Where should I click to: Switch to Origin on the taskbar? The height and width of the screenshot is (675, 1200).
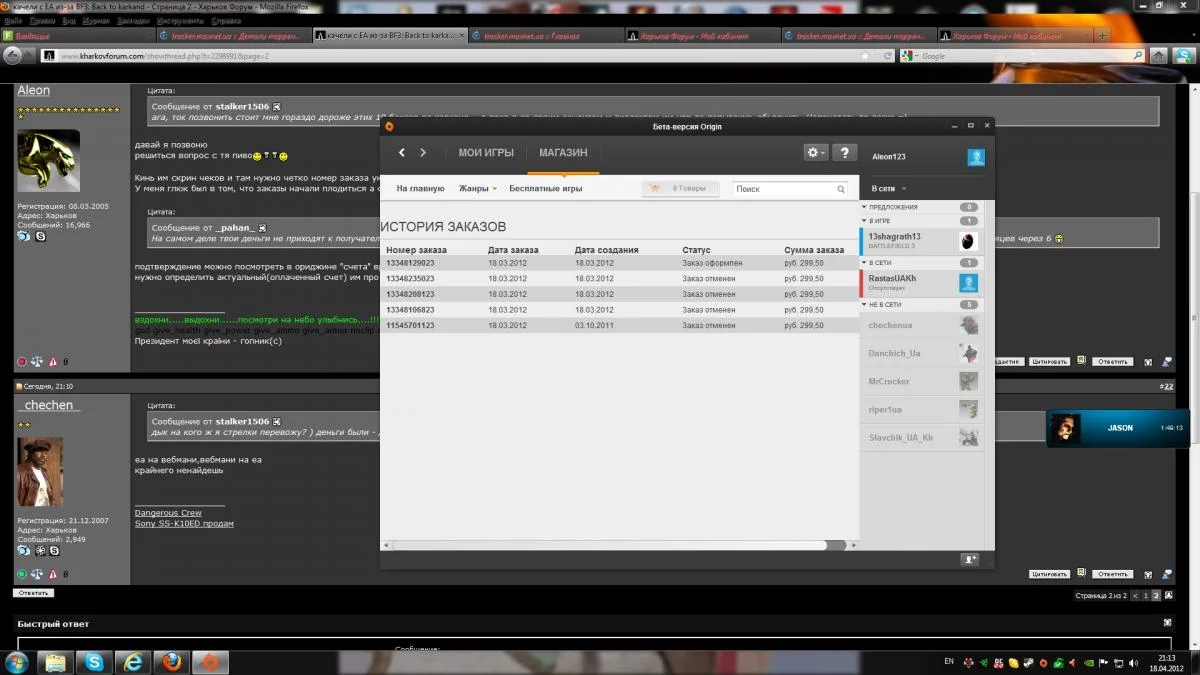coord(210,662)
